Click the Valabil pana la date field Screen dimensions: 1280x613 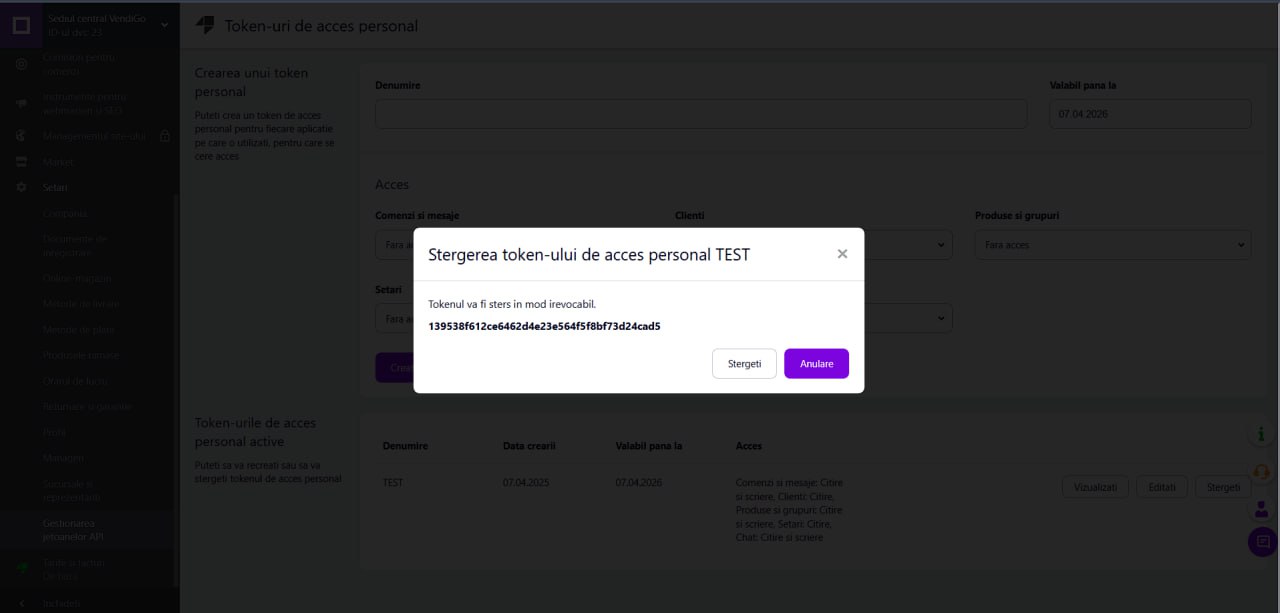1150,114
